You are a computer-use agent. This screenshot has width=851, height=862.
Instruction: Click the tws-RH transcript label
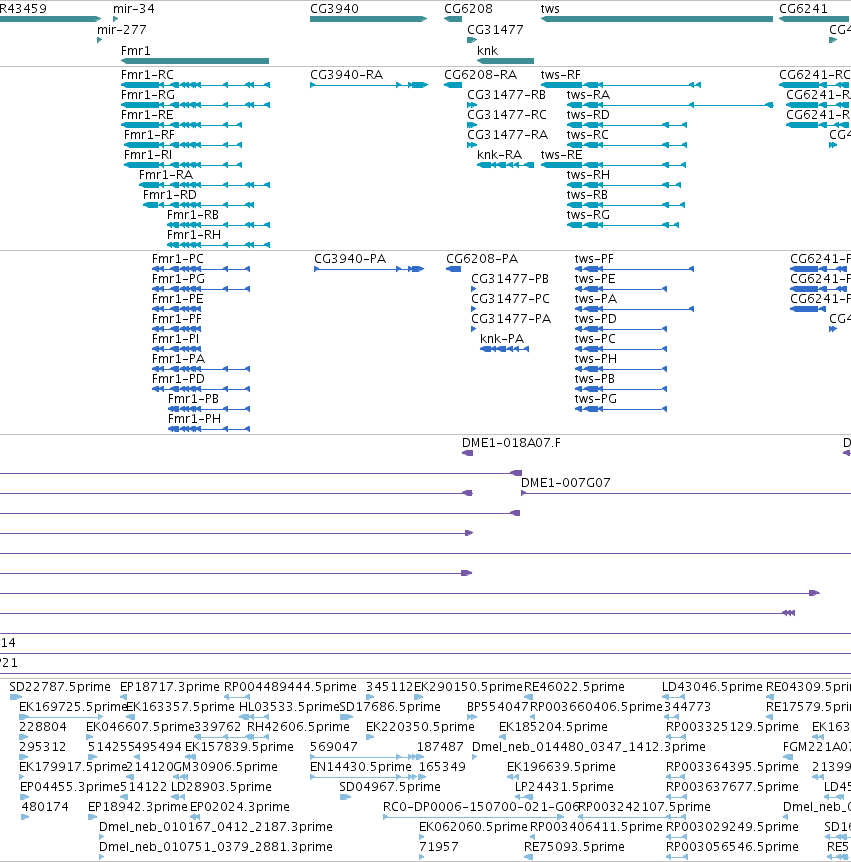[x=588, y=175]
